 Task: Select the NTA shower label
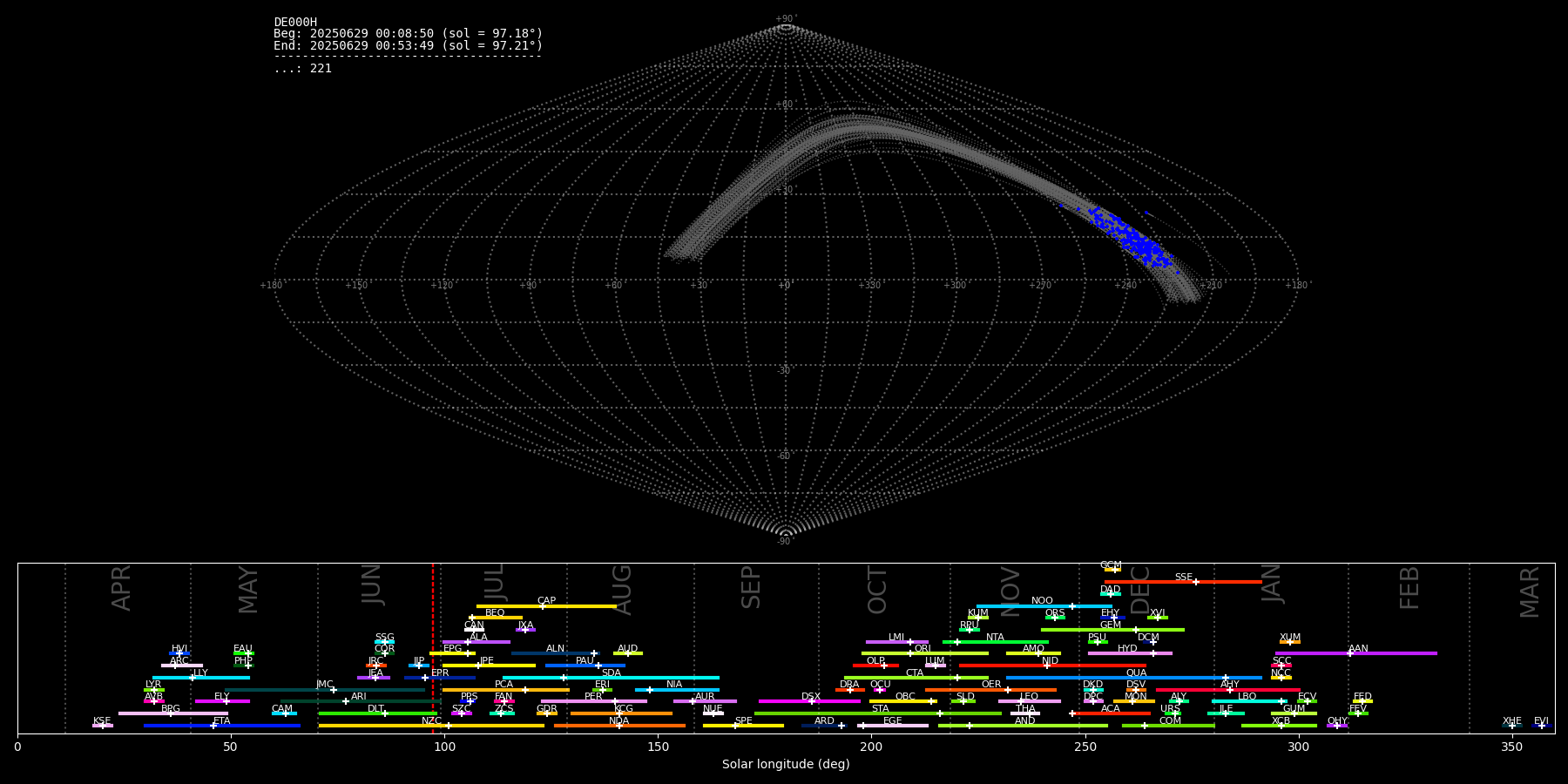[x=995, y=638]
